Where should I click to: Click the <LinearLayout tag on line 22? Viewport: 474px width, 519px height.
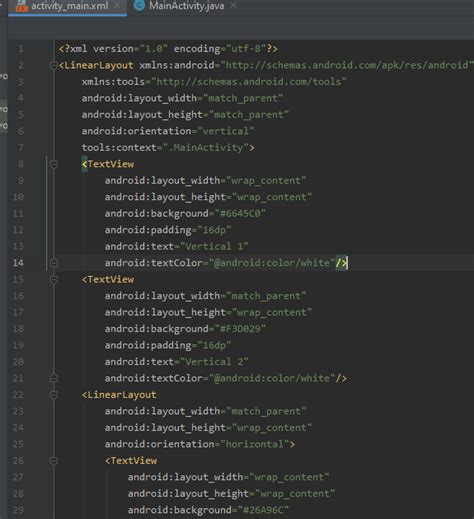click(119, 395)
